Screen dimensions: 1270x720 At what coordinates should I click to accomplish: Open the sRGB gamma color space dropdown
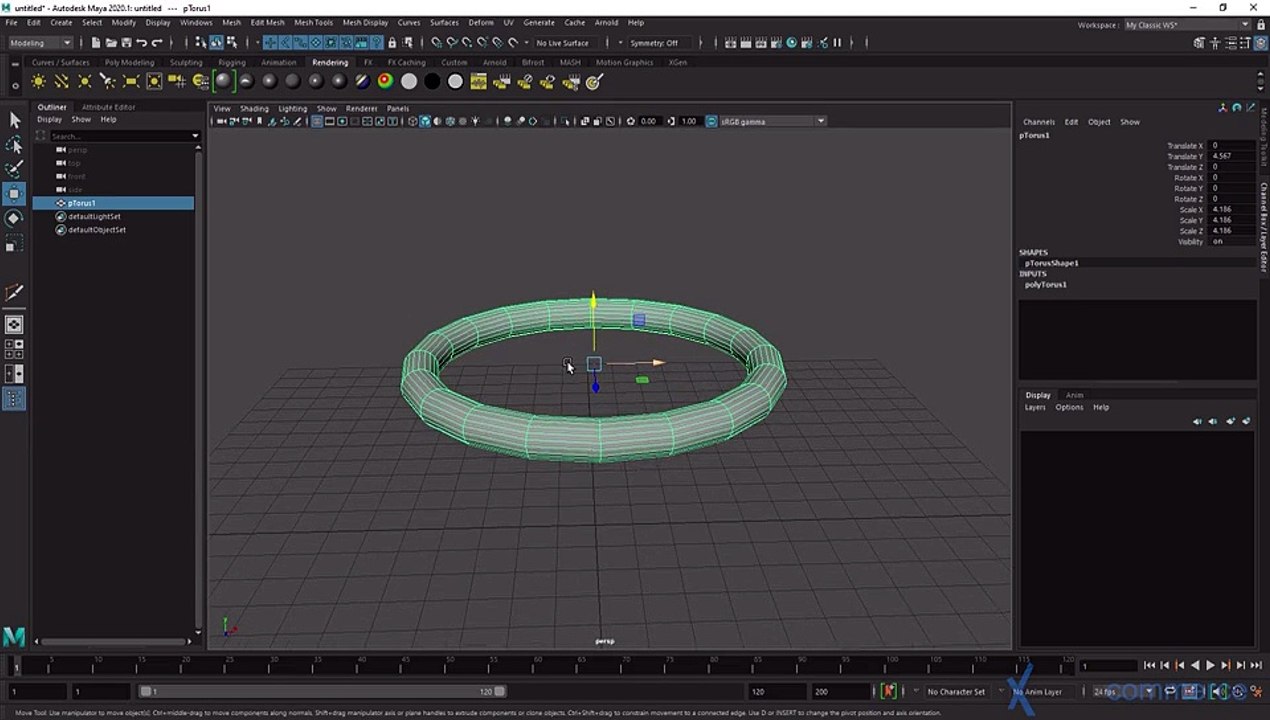coord(773,121)
